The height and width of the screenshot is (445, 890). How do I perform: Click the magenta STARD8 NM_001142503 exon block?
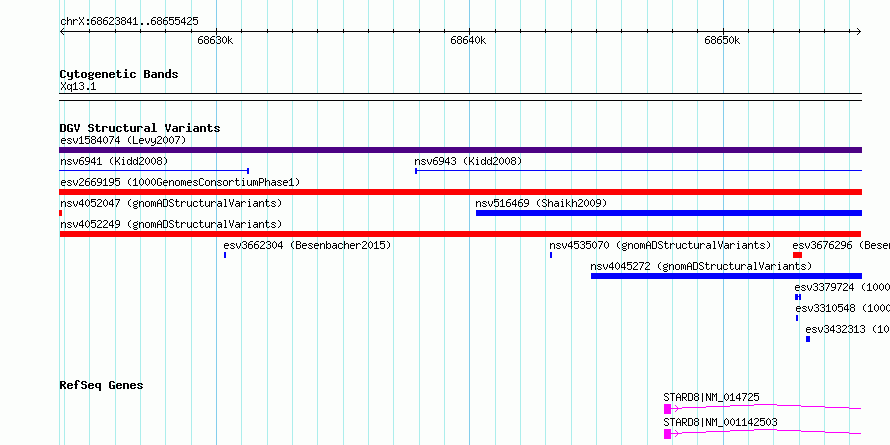pyautogui.click(x=667, y=434)
